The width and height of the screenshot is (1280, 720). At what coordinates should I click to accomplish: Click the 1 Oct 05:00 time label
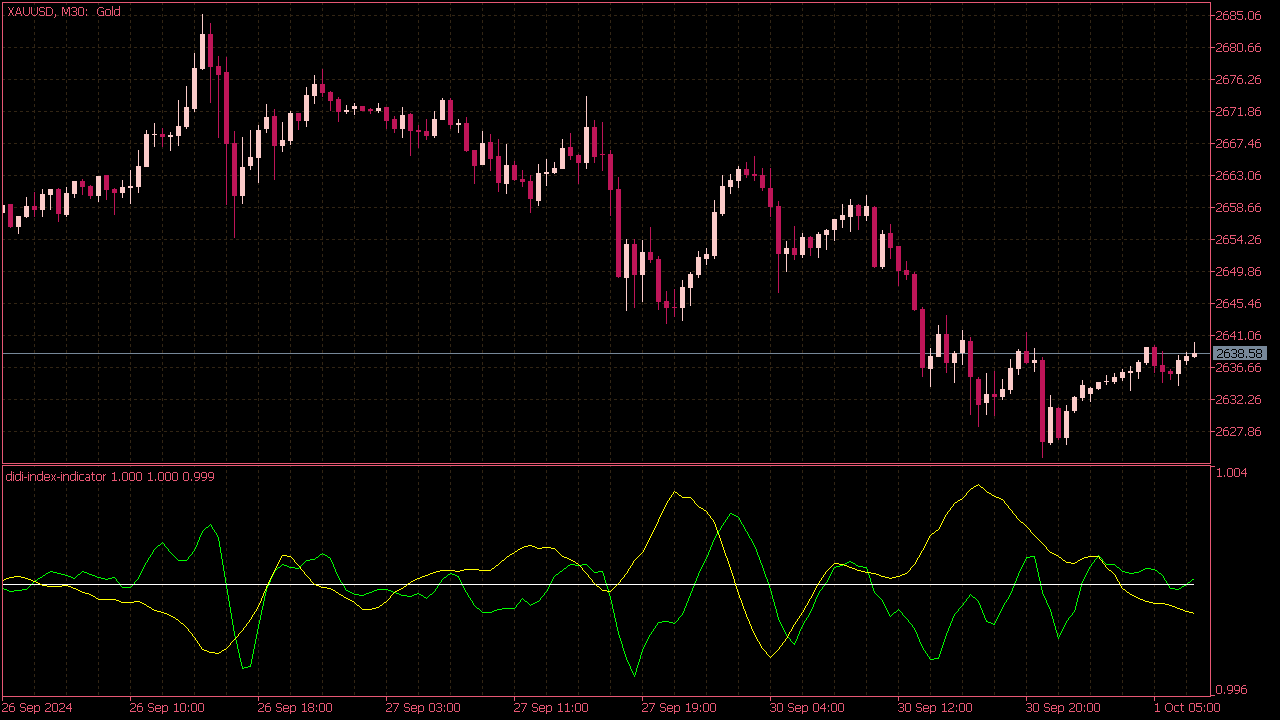(1187, 708)
